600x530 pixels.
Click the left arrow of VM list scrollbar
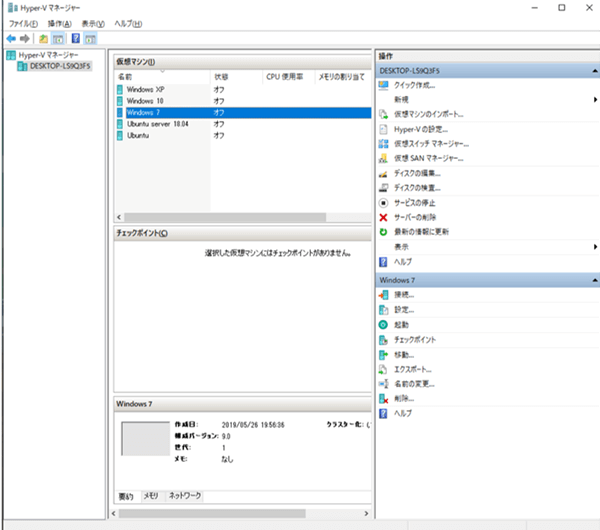tap(119, 217)
